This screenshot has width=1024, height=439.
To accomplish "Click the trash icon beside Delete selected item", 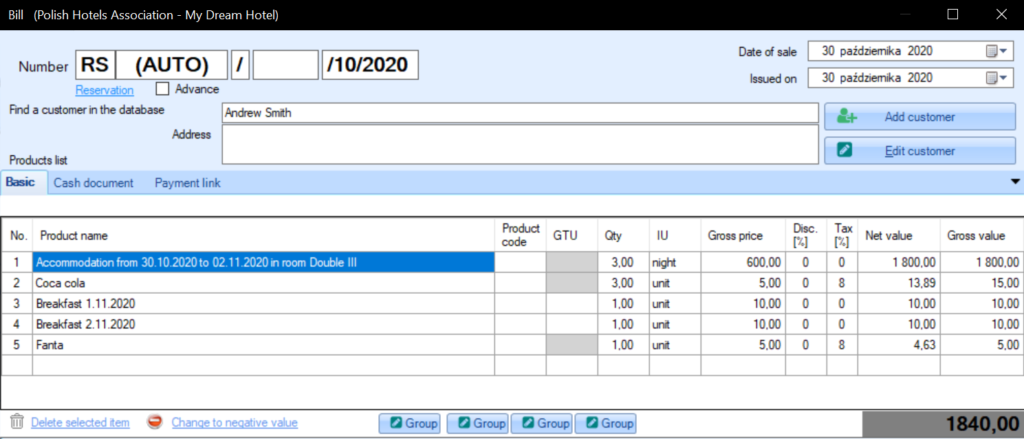I will point(17,422).
